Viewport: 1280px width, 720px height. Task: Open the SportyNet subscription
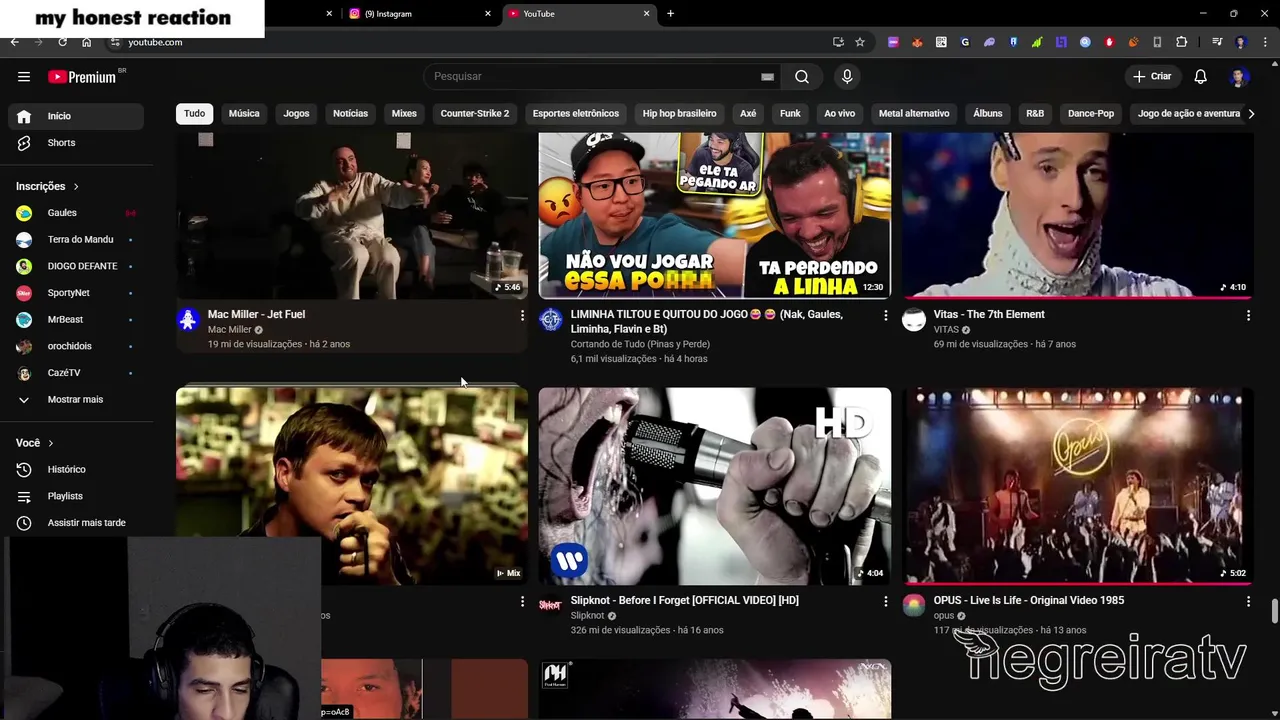76,293
